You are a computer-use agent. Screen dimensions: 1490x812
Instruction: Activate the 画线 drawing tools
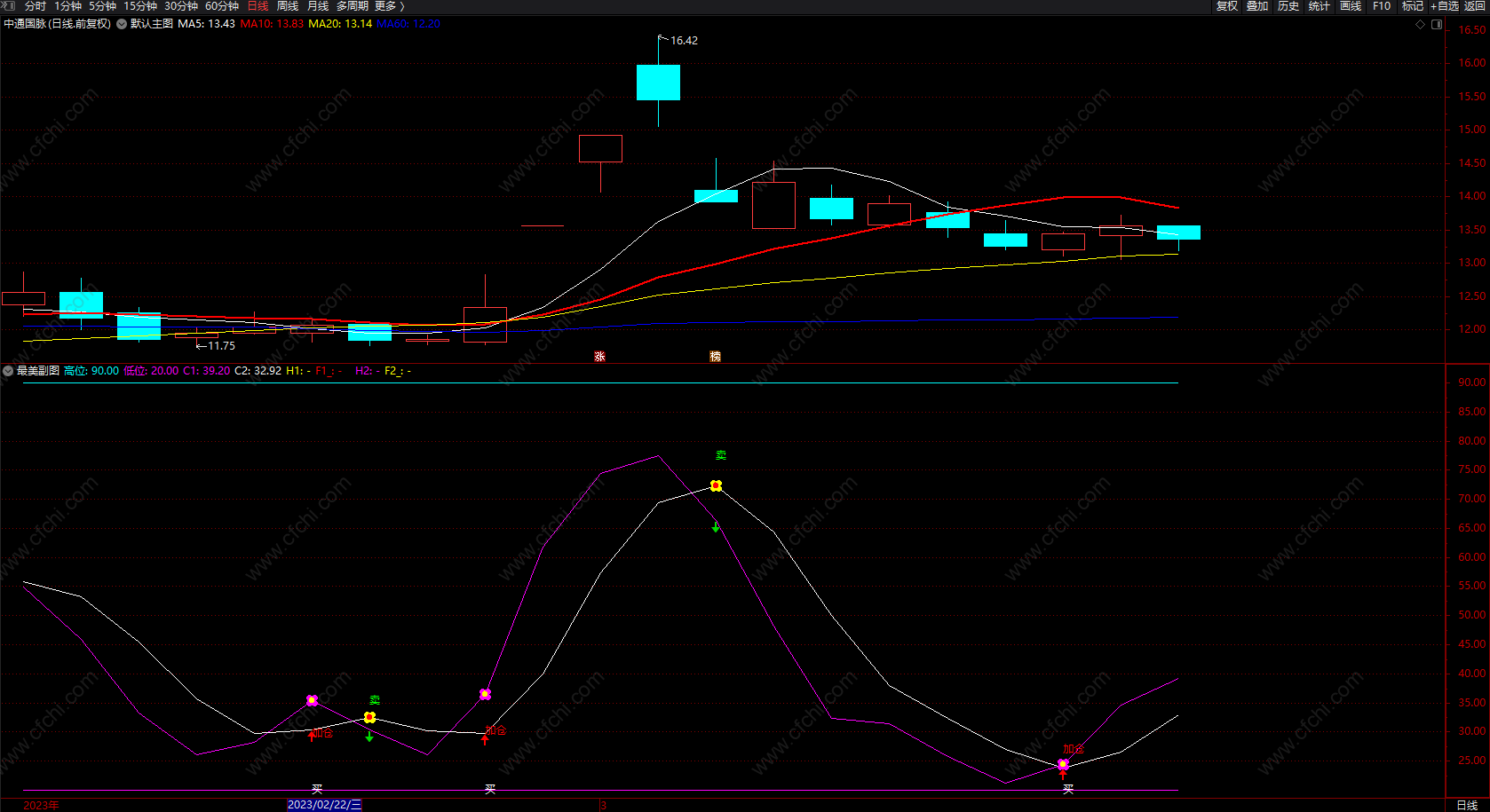[x=1351, y=6]
